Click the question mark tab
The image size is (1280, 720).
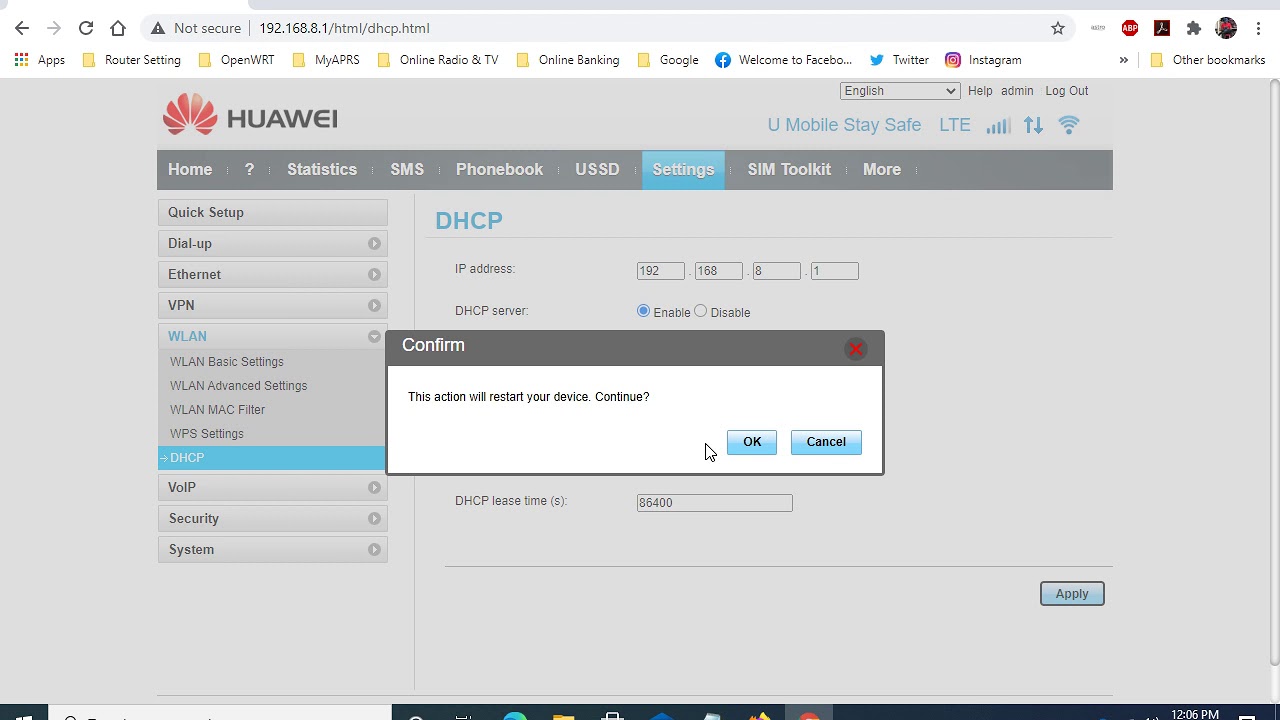(x=250, y=170)
